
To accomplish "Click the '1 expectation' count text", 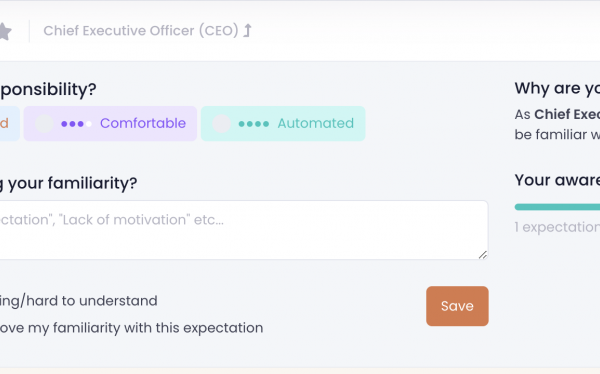I will coord(557,227).
